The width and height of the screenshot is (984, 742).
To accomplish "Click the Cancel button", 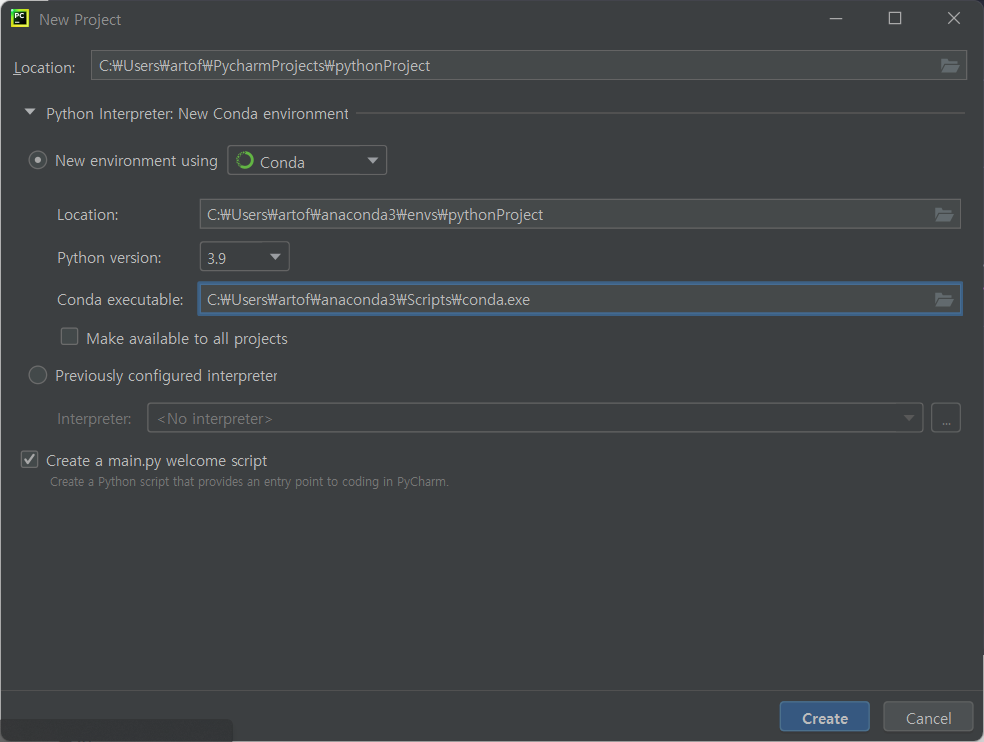I will pyautogui.click(x=928, y=717).
